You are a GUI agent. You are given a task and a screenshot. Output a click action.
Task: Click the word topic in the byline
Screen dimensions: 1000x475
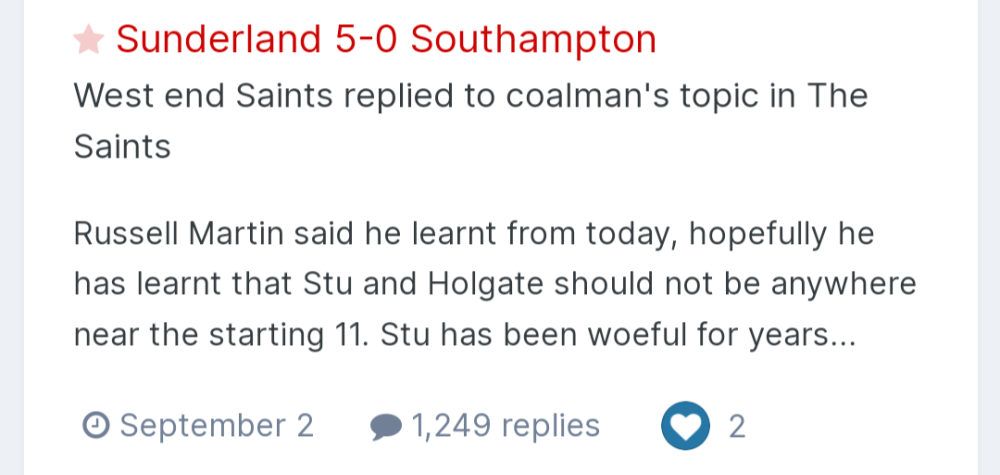[720, 96]
